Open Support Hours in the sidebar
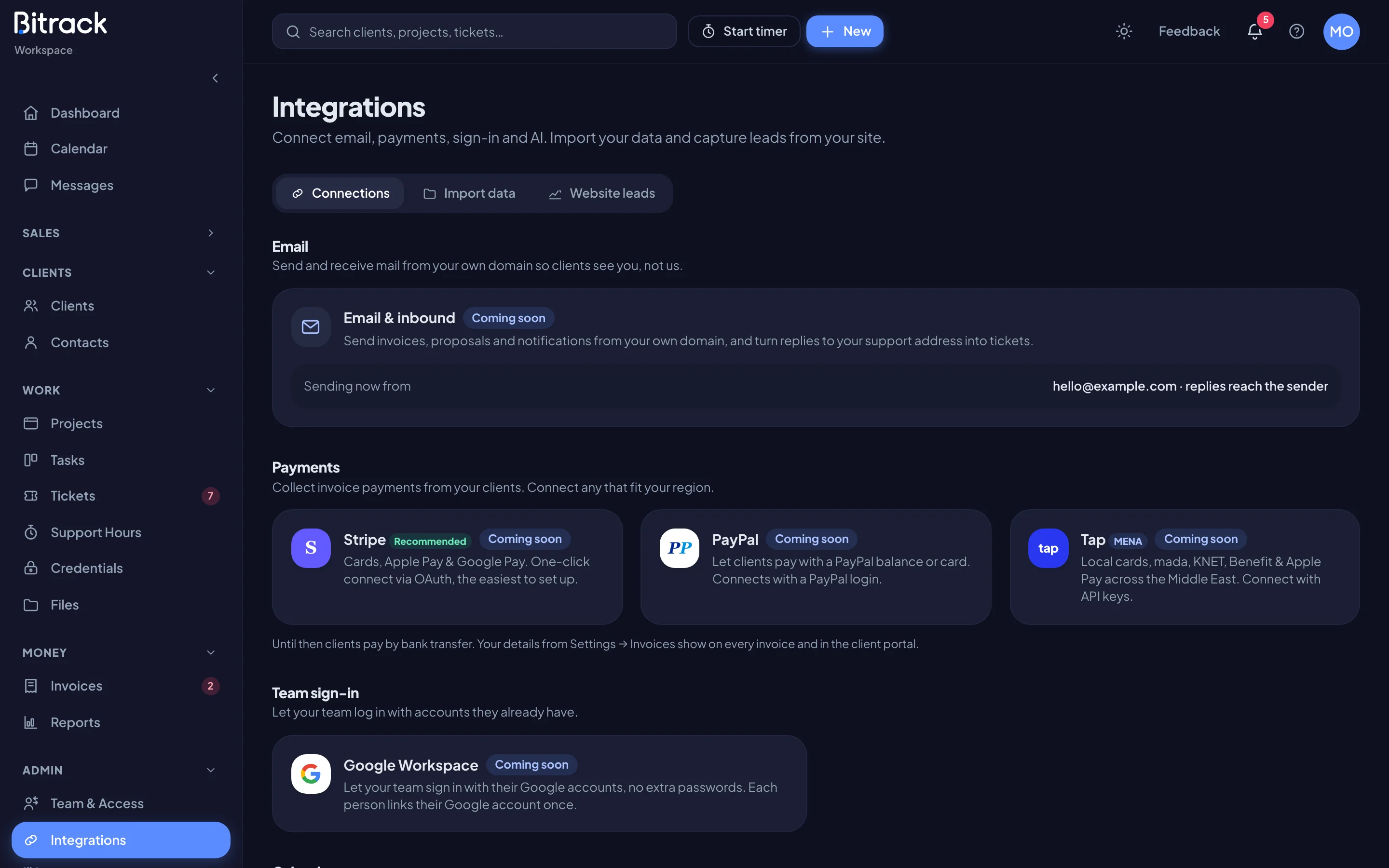Viewport: 1389px width, 868px height. coord(121,533)
